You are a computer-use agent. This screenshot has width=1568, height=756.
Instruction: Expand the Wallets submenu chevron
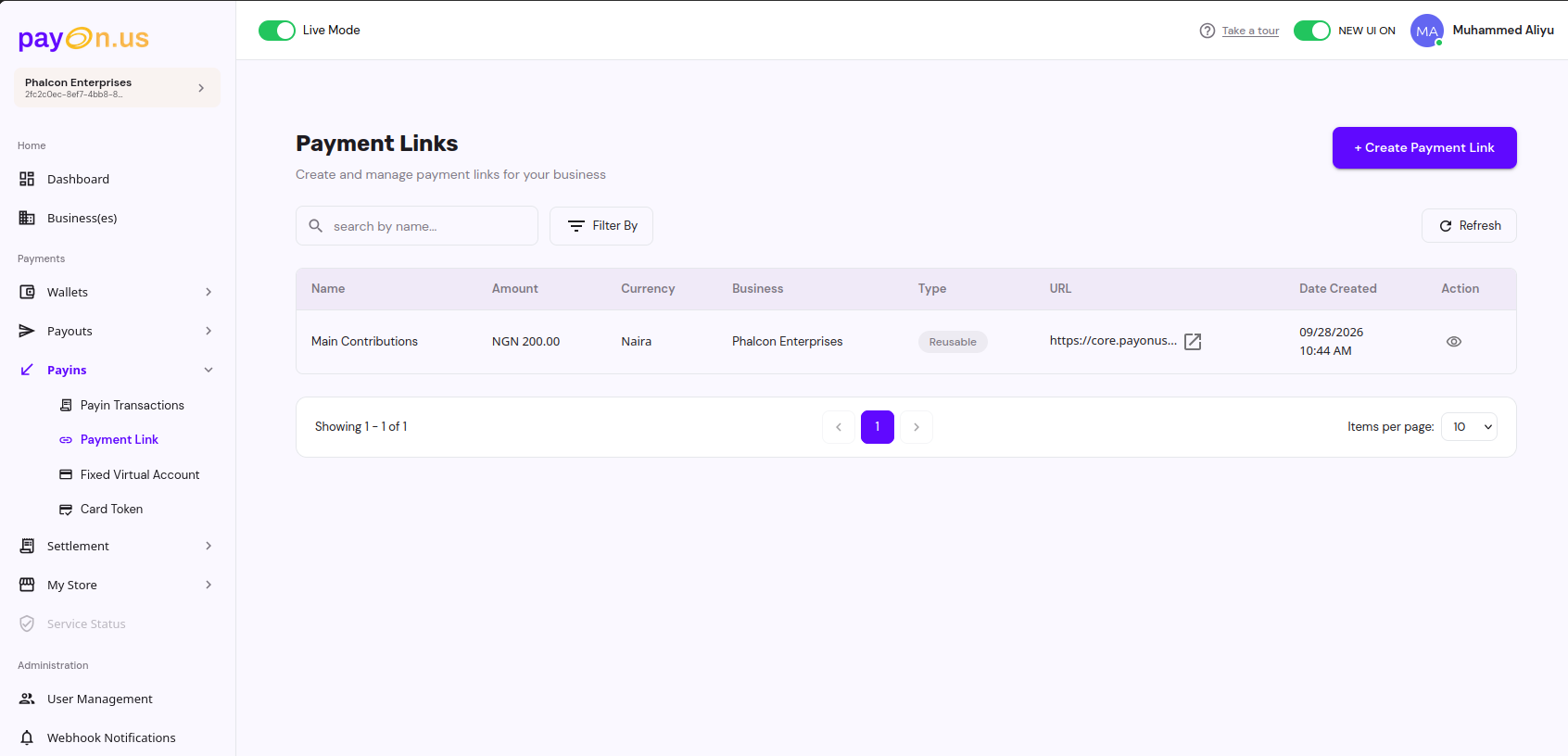(x=209, y=292)
